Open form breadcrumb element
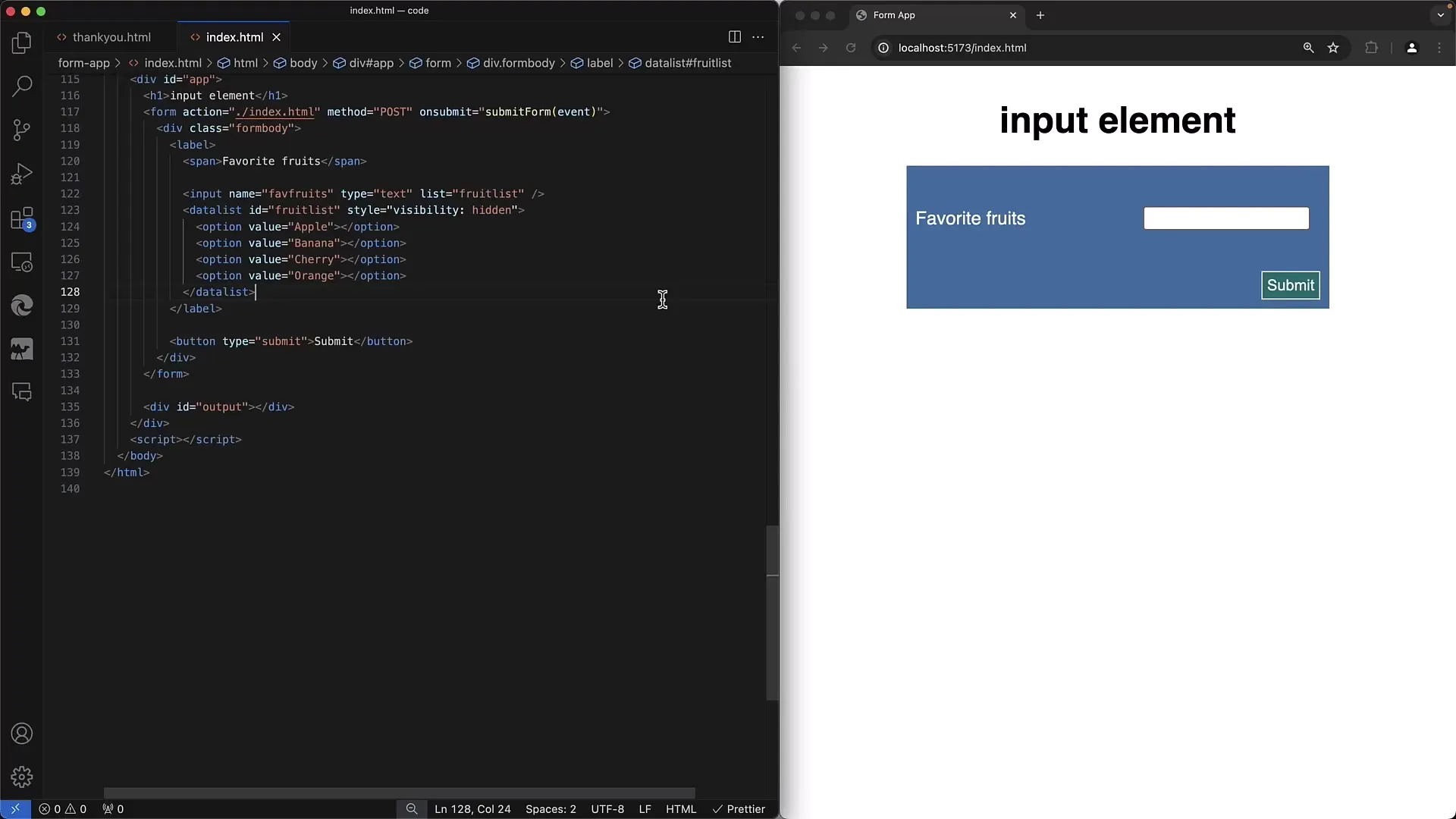Screen dimensions: 1456x819 pyautogui.click(x=431, y=63)
